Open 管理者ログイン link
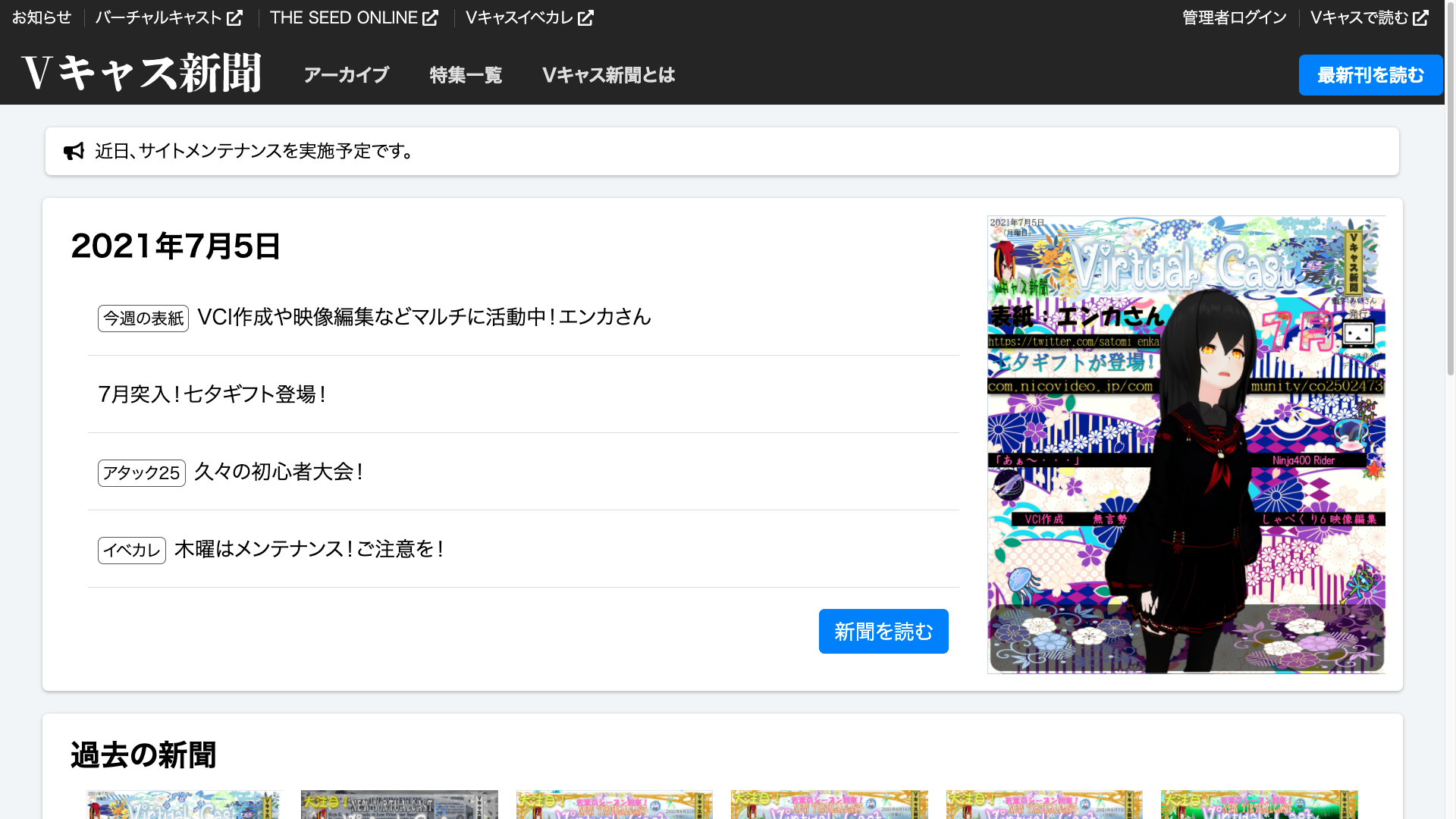This screenshot has height=819, width=1456. click(x=1234, y=18)
